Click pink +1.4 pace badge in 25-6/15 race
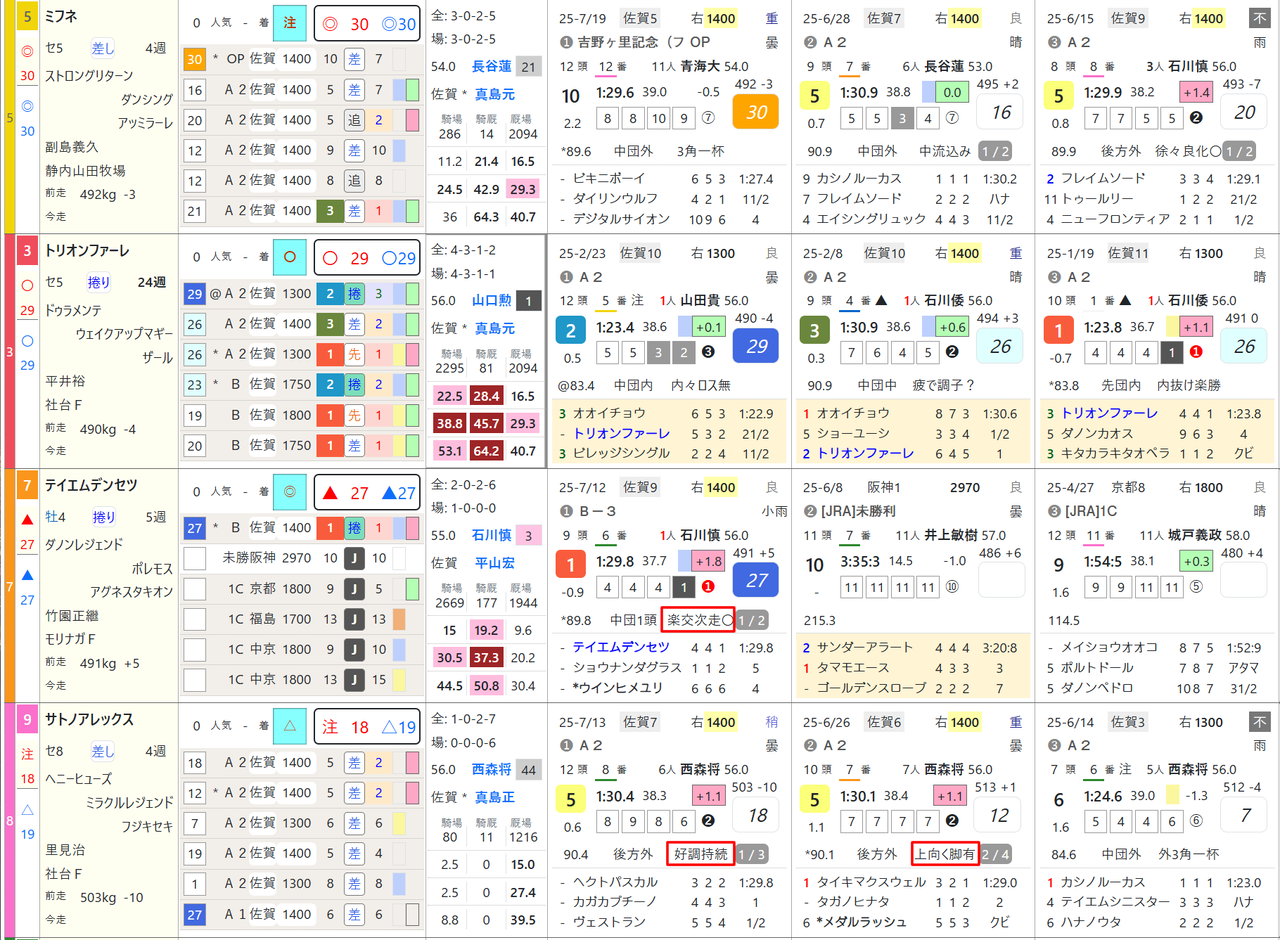 [x=1195, y=93]
